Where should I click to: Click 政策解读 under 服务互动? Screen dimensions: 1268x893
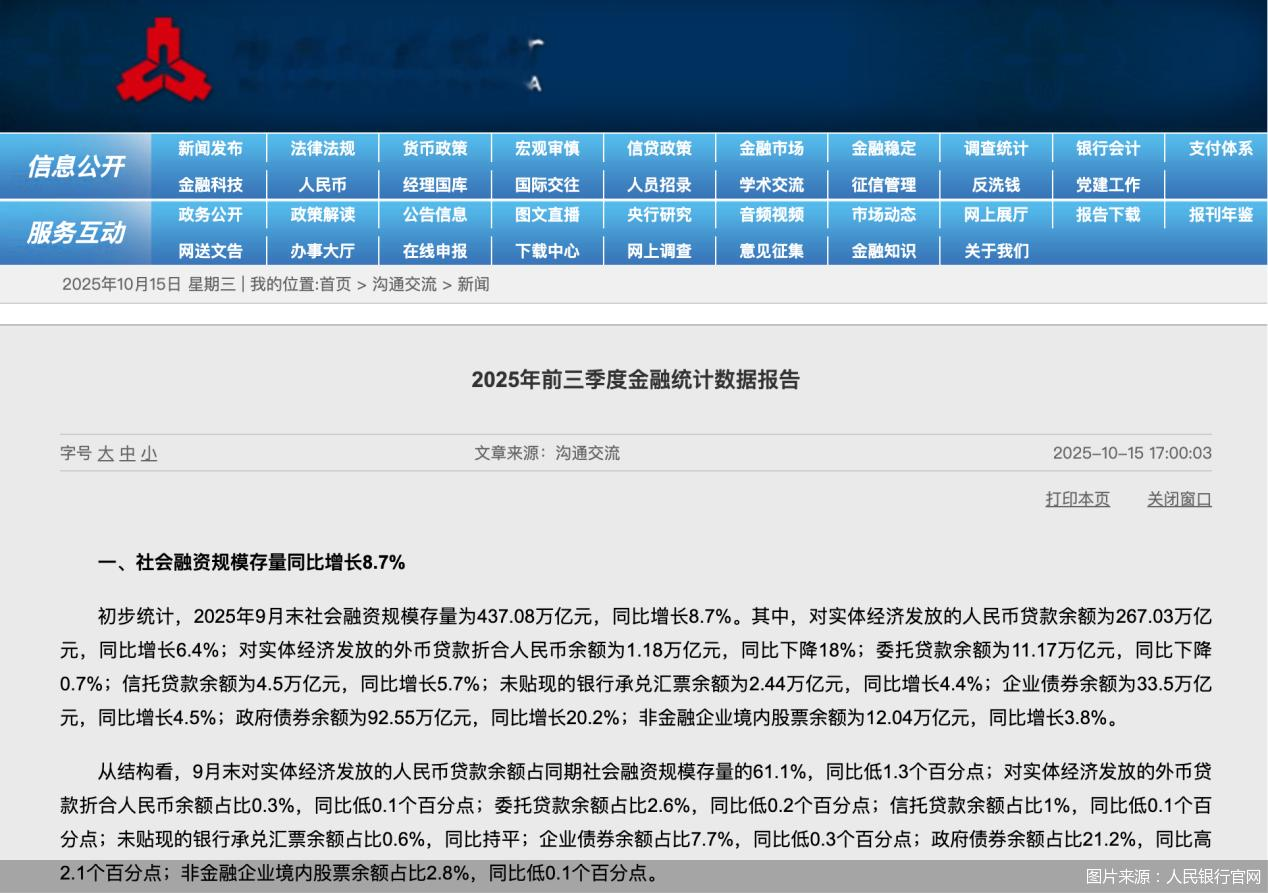click(322, 215)
